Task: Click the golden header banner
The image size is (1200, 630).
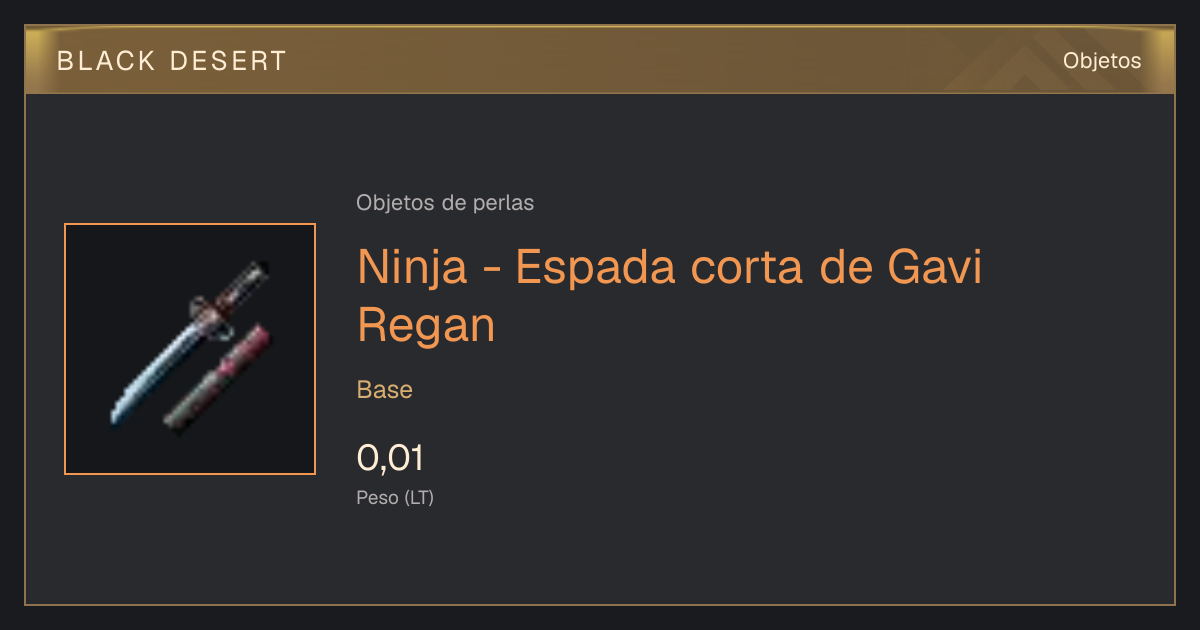Action: pos(600,60)
